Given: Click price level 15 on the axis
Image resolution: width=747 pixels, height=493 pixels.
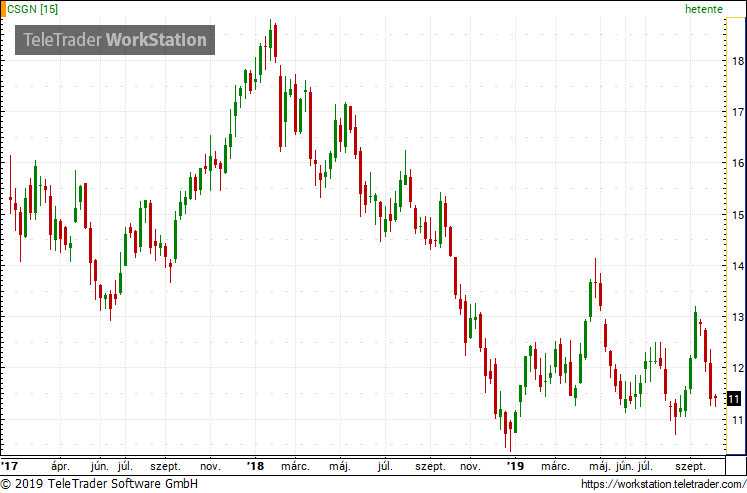Looking at the screenshot, I should click(x=738, y=215).
